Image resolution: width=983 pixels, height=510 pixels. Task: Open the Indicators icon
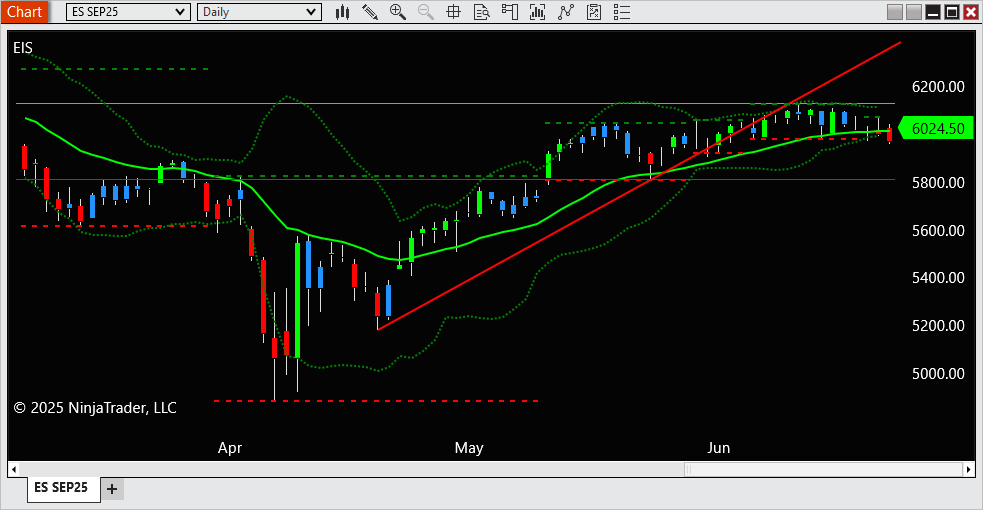[565, 12]
